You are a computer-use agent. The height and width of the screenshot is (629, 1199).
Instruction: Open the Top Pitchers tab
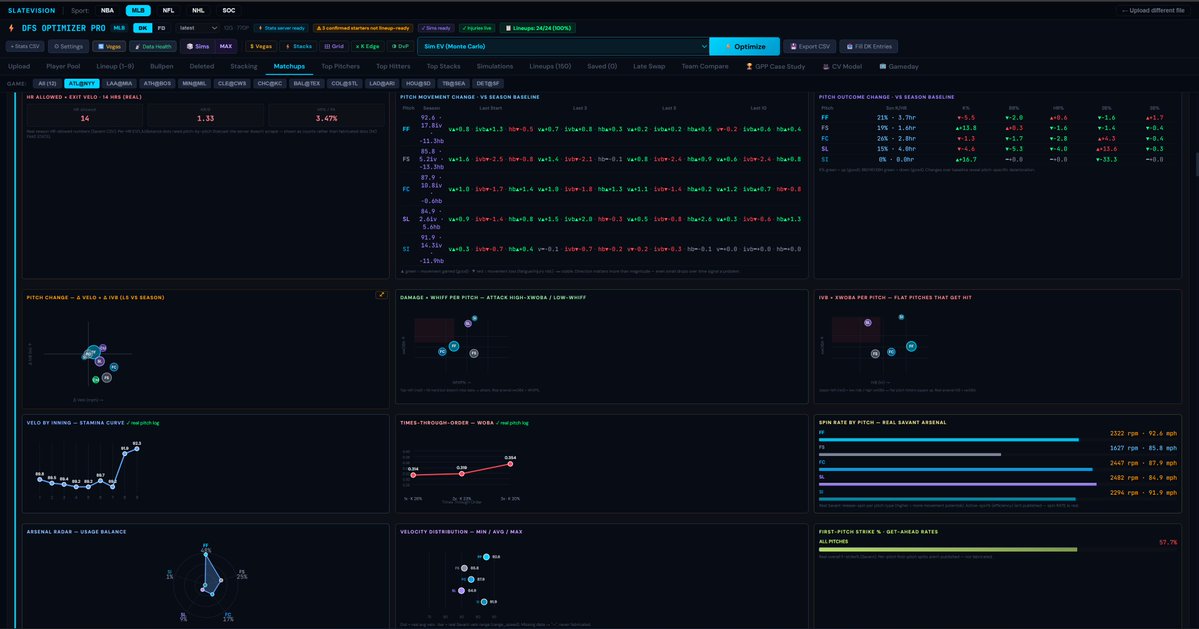(x=340, y=66)
